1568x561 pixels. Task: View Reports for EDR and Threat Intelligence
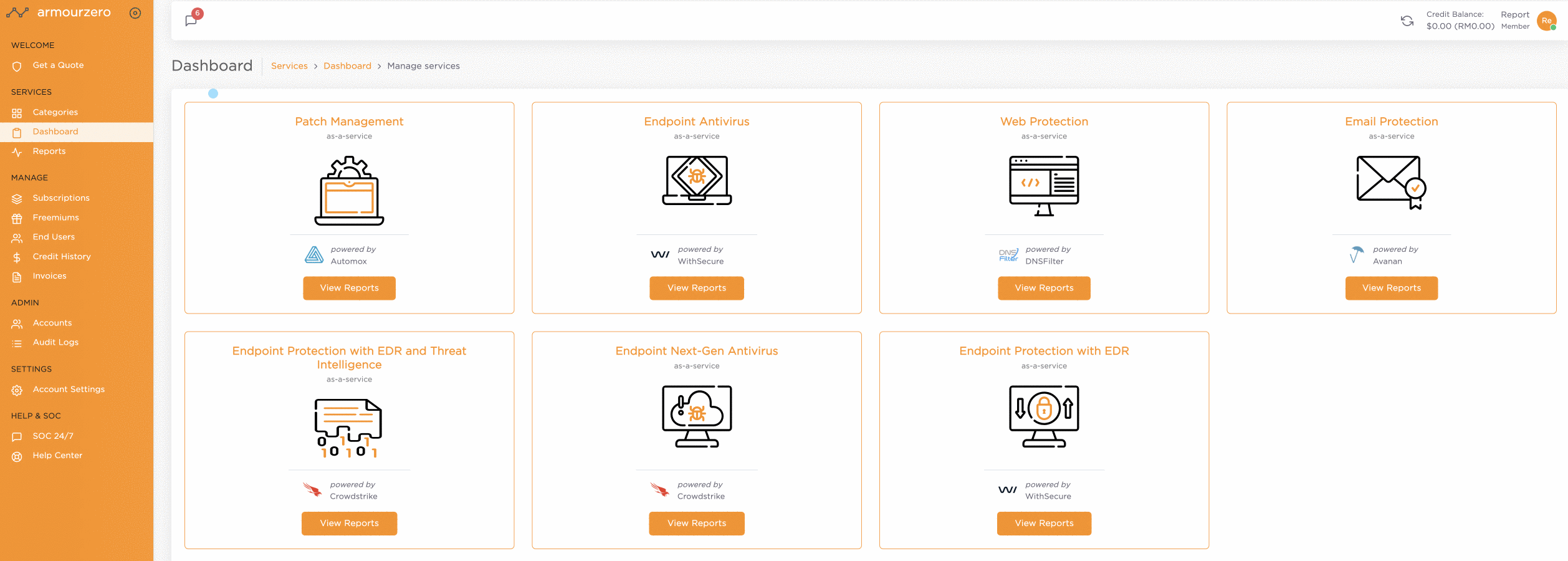pos(349,524)
